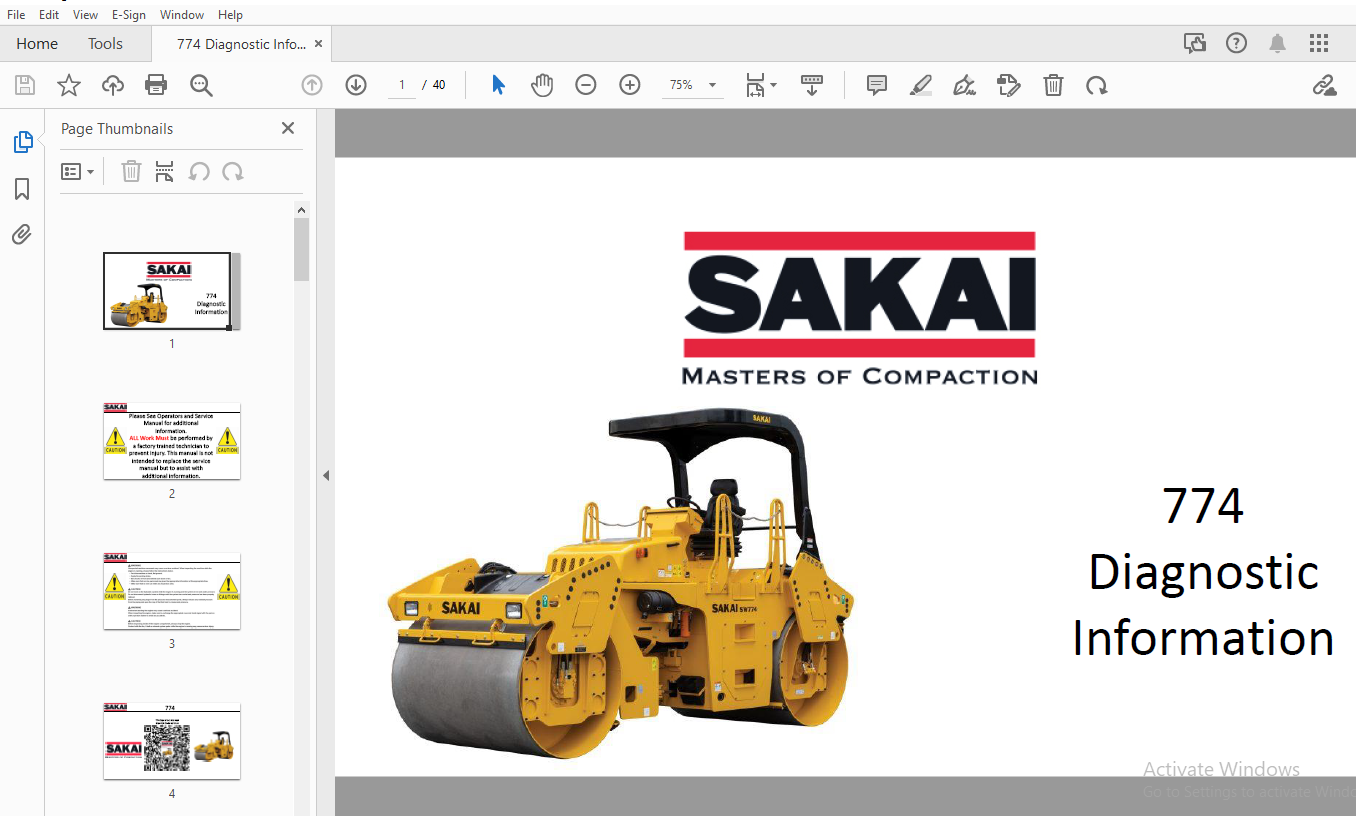Select page 4 thumbnail
The image size is (1356, 816).
[172, 741]
